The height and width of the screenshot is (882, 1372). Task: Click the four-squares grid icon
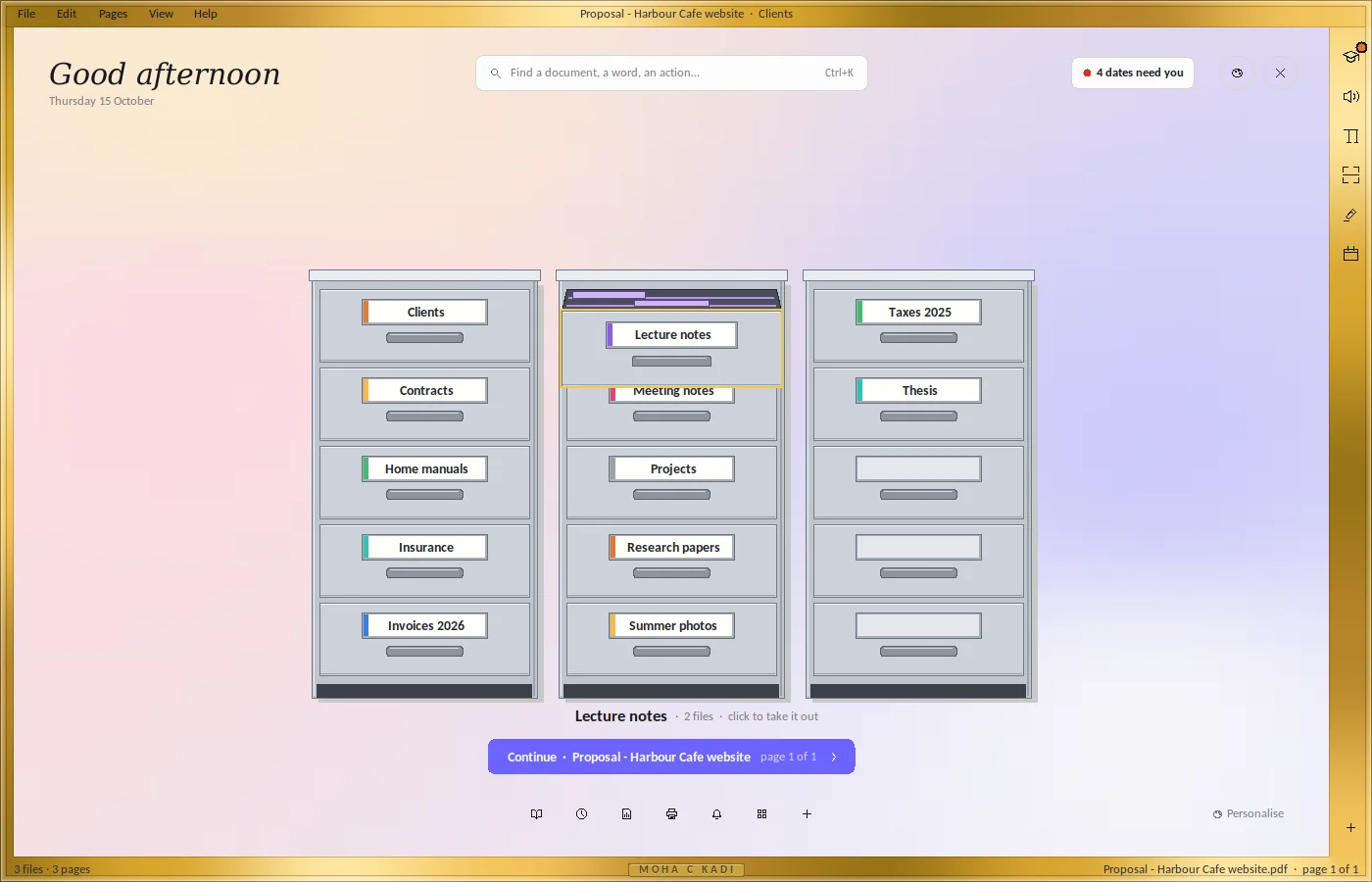pyautogui.click(x=761, y=814)
